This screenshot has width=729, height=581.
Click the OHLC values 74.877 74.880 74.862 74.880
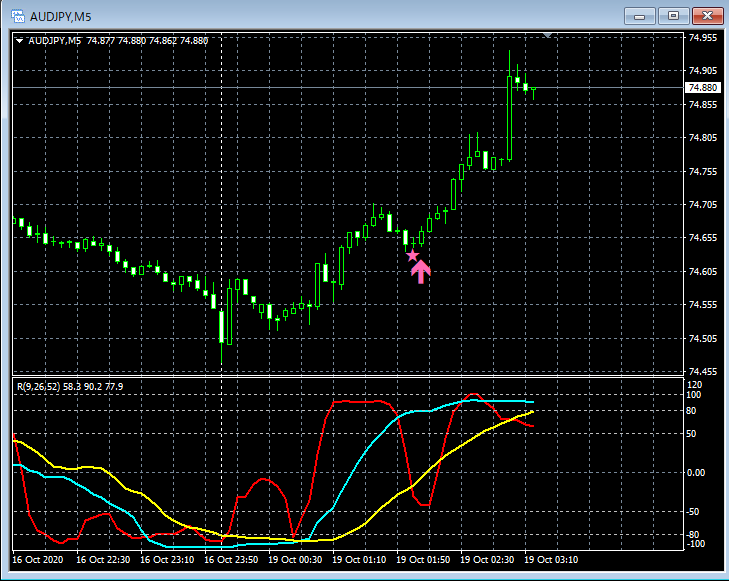coord(147,41)
